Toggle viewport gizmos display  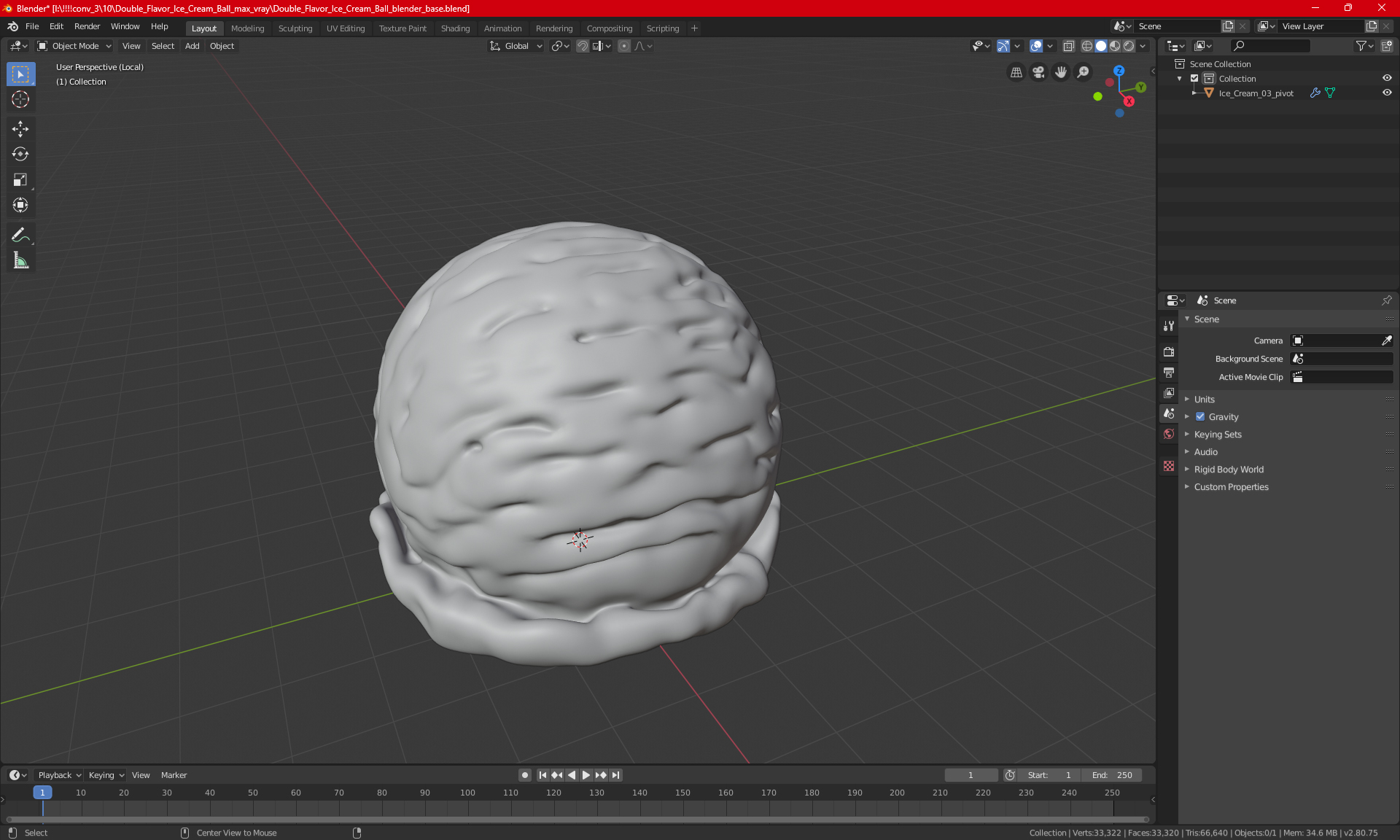pos(1003,46)
